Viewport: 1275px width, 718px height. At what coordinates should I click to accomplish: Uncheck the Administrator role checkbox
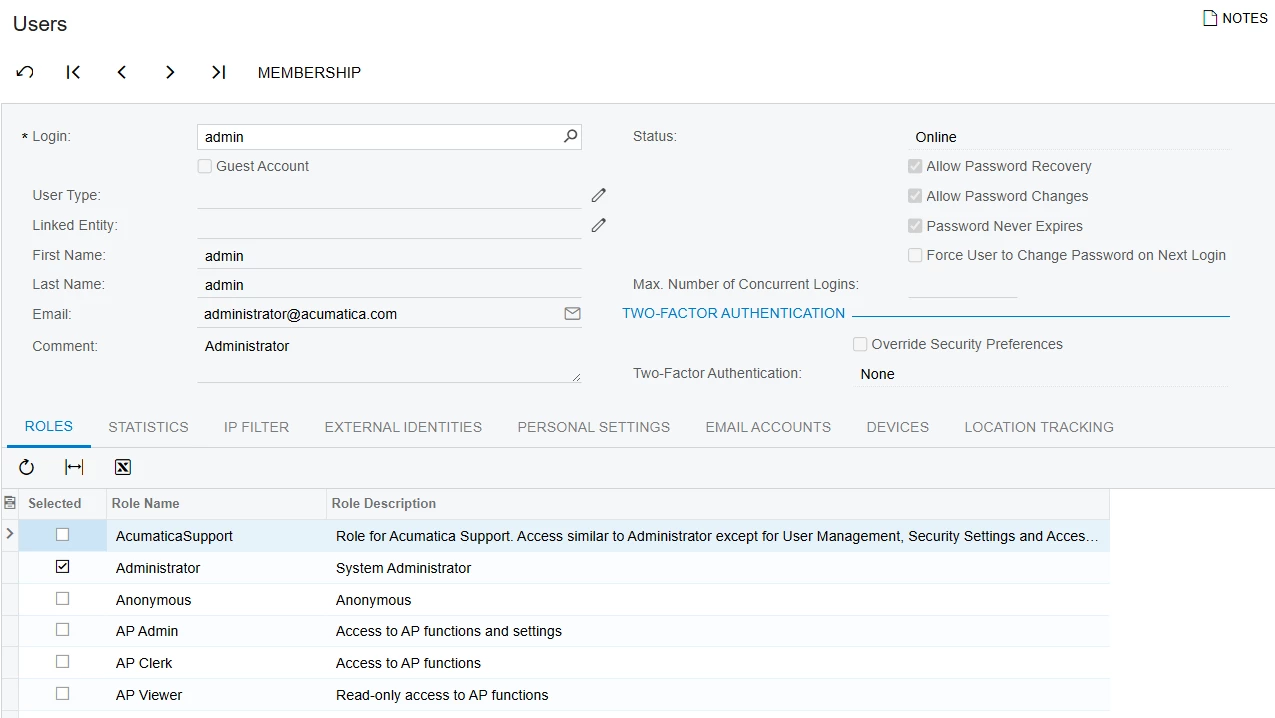[63, 567]
